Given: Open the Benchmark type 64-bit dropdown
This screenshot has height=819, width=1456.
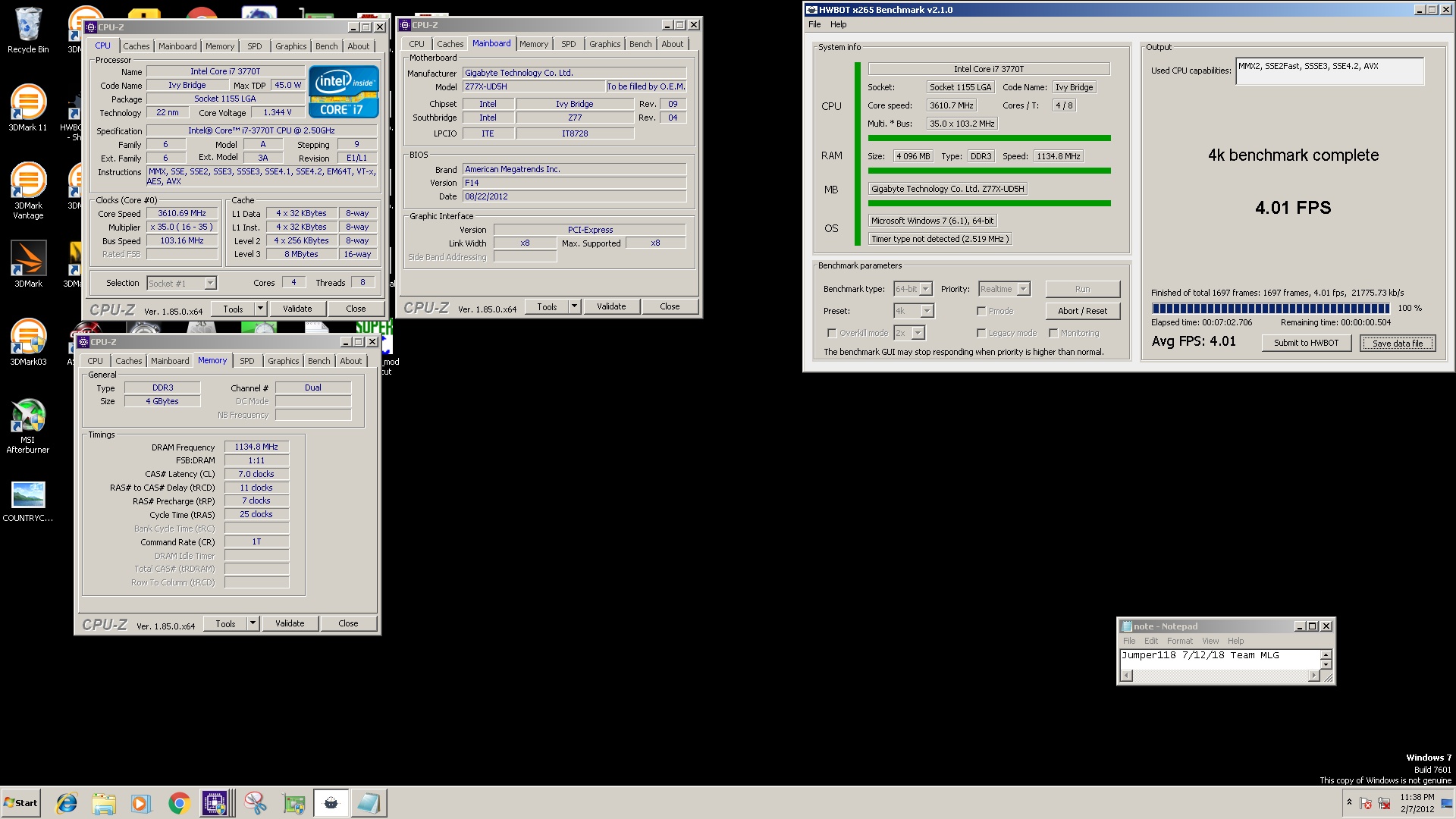Looking at the screenshot, I should (912, 289).
